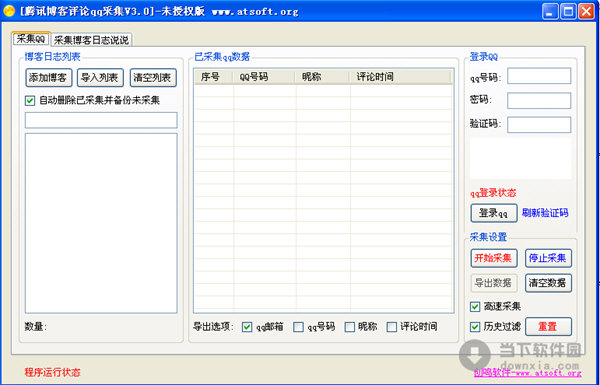Focus the 验证码 captcha field
Viewport: 600px width, 385px height.
pyautogui.click(x=539, y=125)
